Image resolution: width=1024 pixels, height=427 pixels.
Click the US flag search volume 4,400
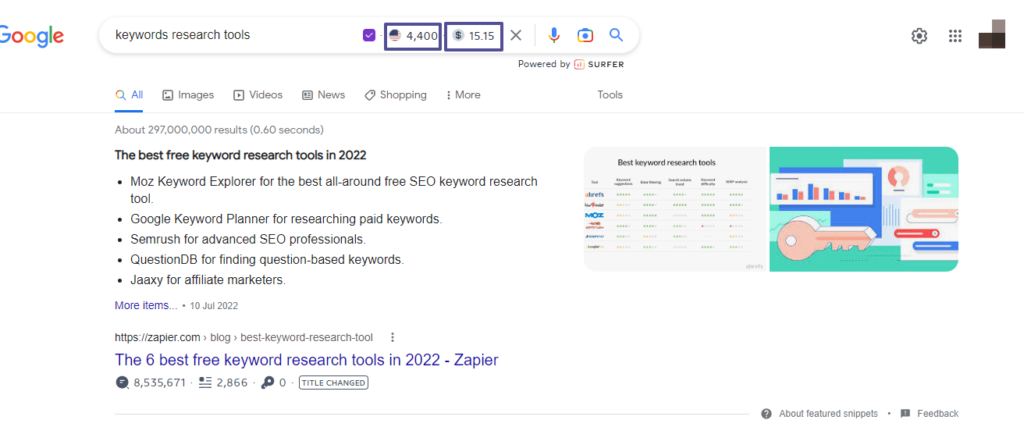point(413,35)
